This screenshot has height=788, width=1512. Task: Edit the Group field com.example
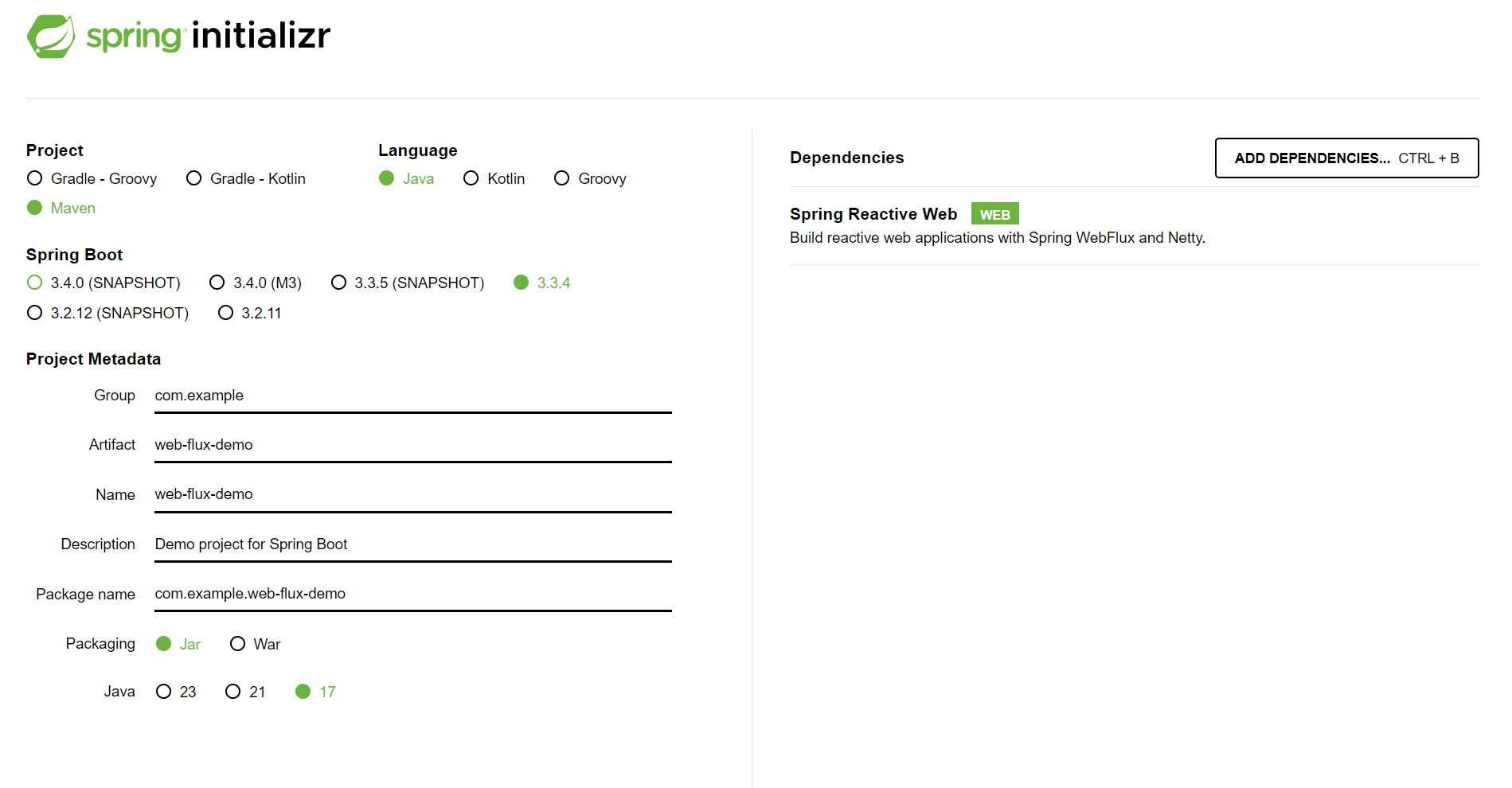pyautogui.click(x=413, y=396)
